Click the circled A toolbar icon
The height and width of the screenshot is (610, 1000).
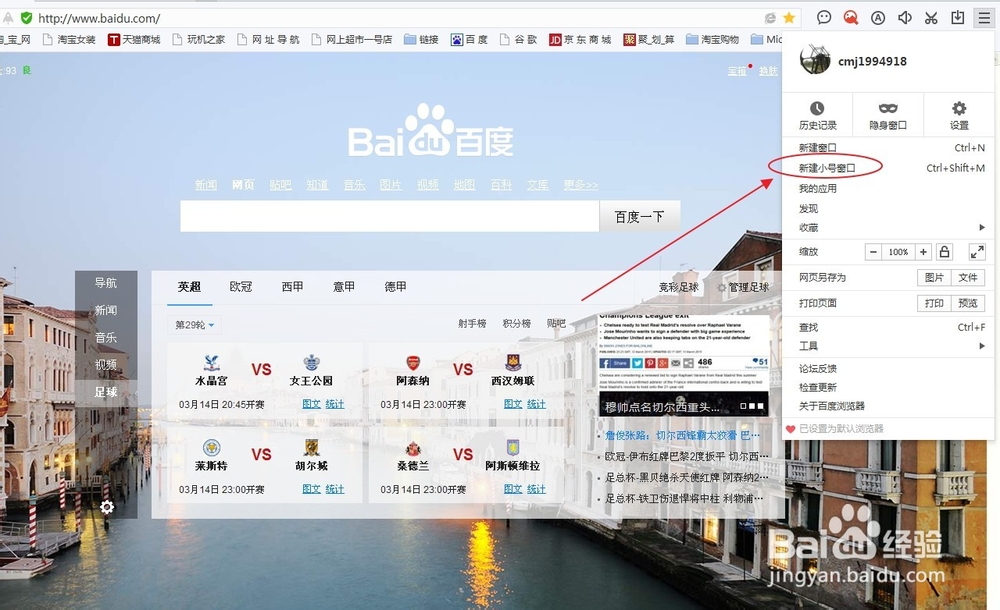pyautogui.click(x=878, y=18)
